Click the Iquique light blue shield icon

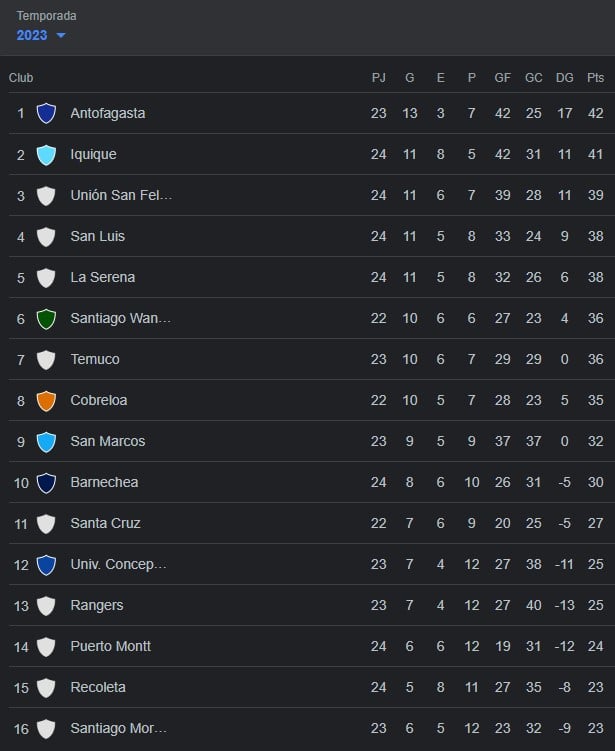click(x=46, y=155)
